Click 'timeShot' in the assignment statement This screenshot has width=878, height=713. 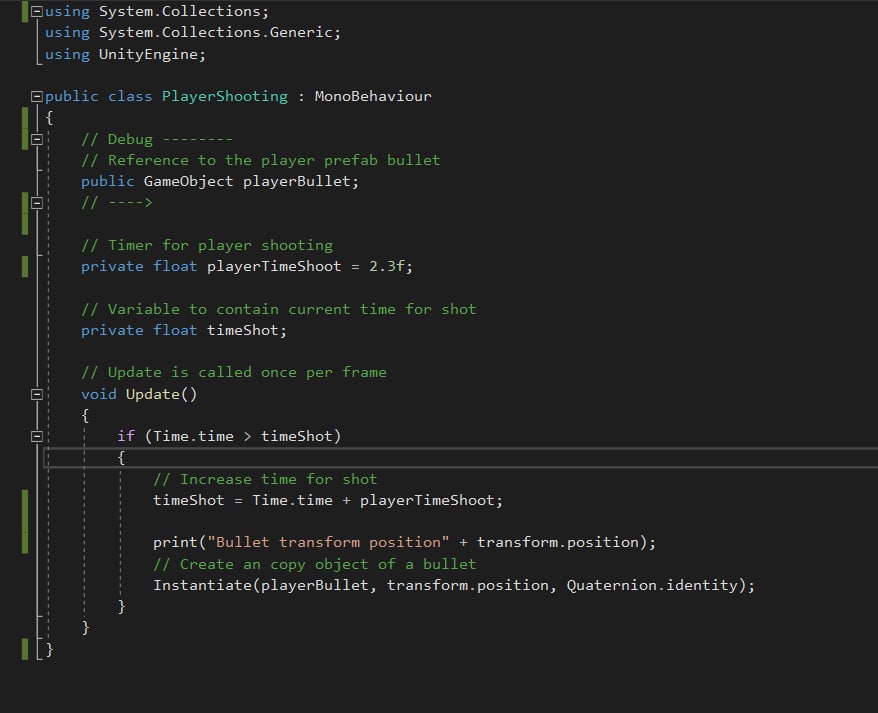tap(189, 500)
